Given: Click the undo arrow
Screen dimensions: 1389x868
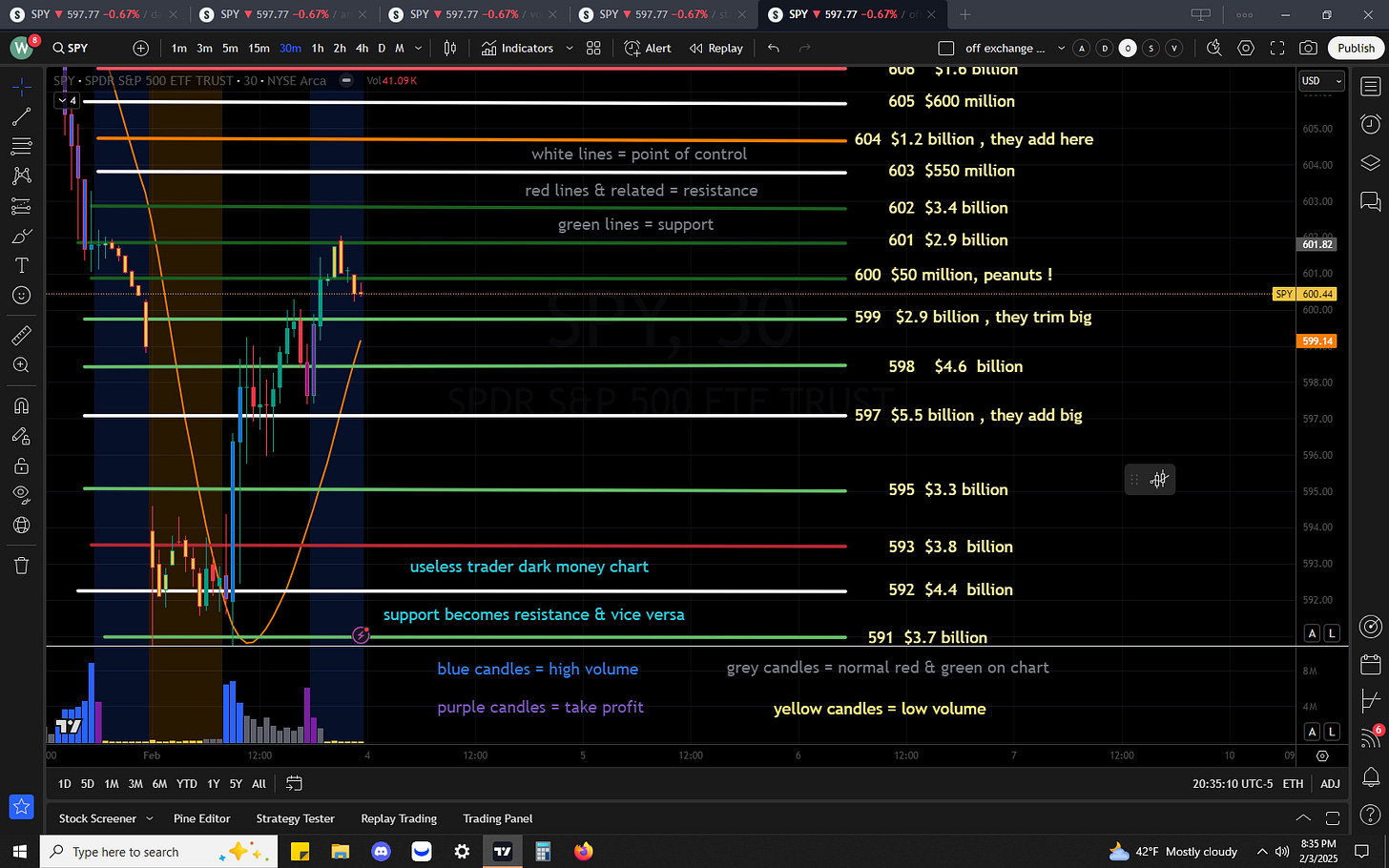Looking at the screenshot, I should point(774,48).
